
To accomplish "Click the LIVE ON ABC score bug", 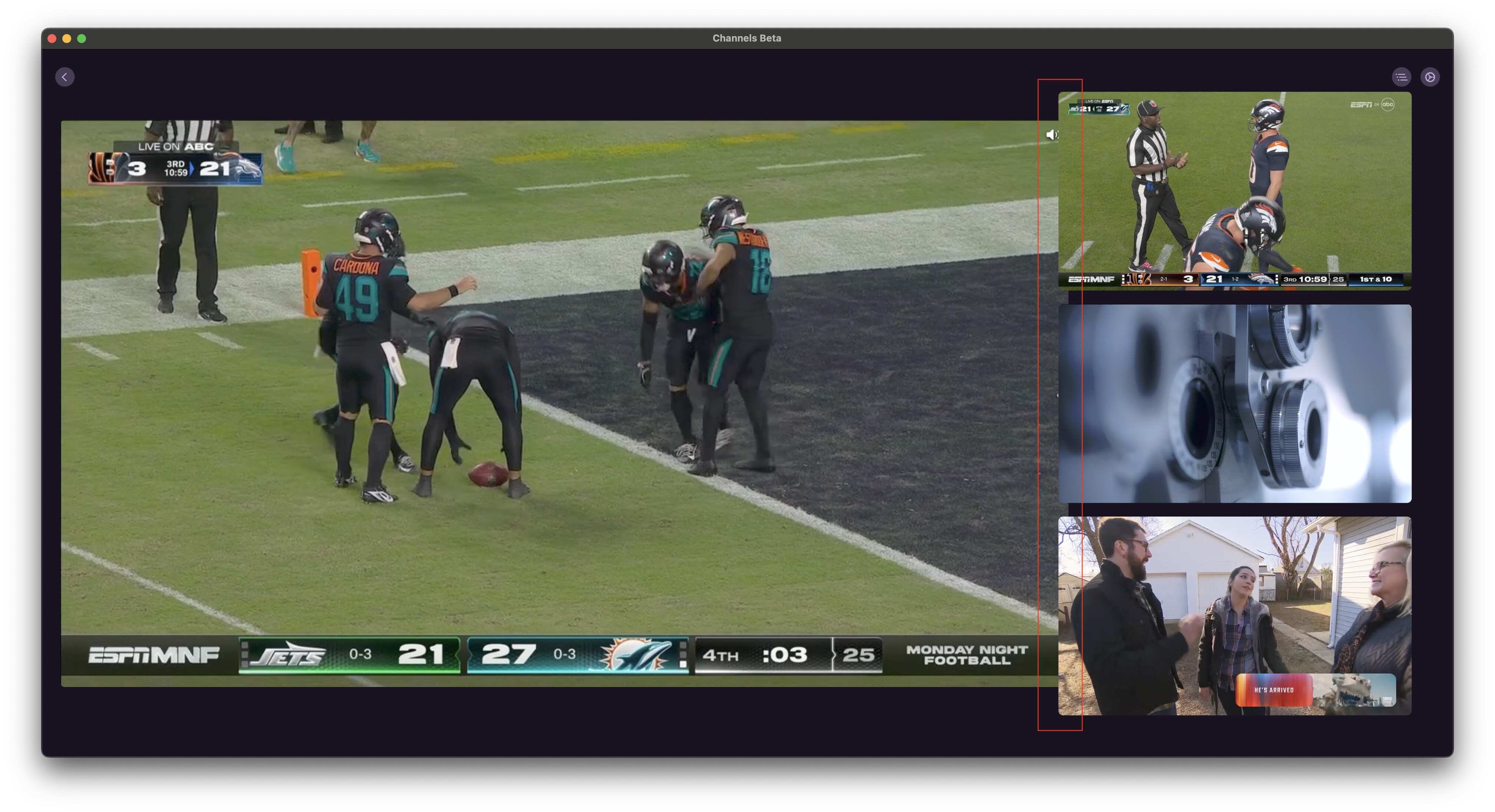I will (x=175, y=162).
